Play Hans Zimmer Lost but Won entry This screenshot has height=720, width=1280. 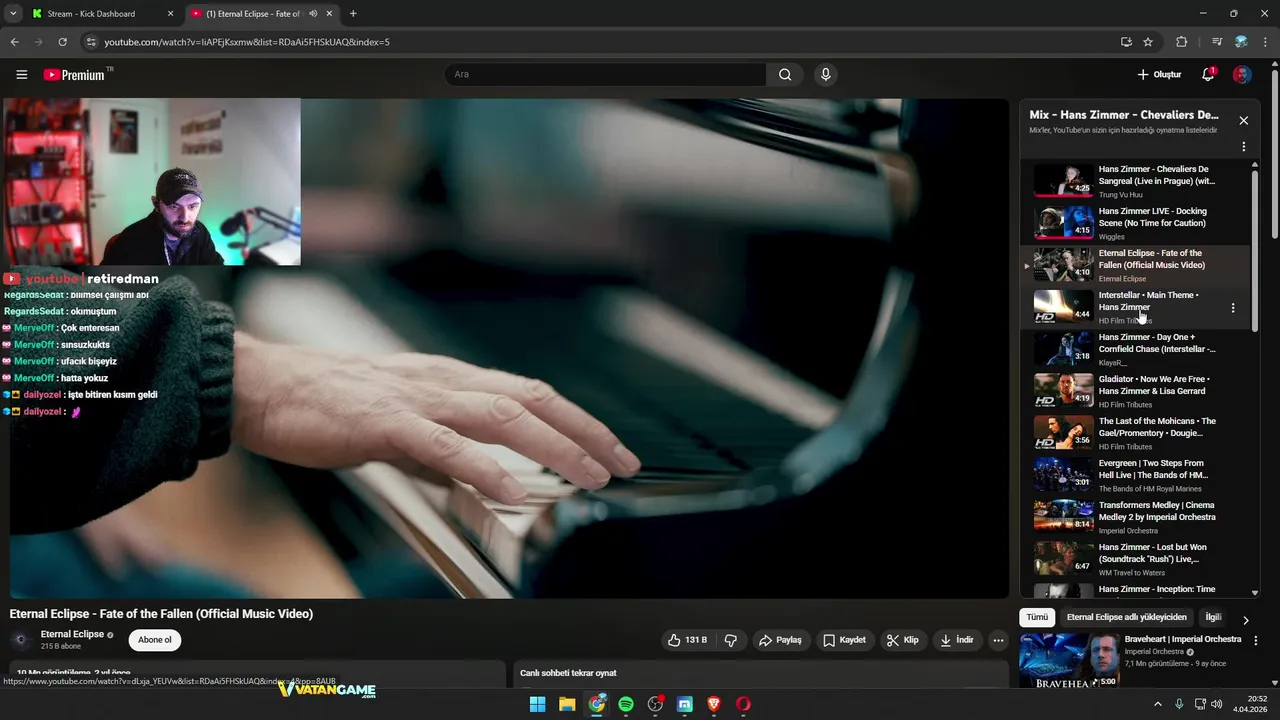(1135, 559)
